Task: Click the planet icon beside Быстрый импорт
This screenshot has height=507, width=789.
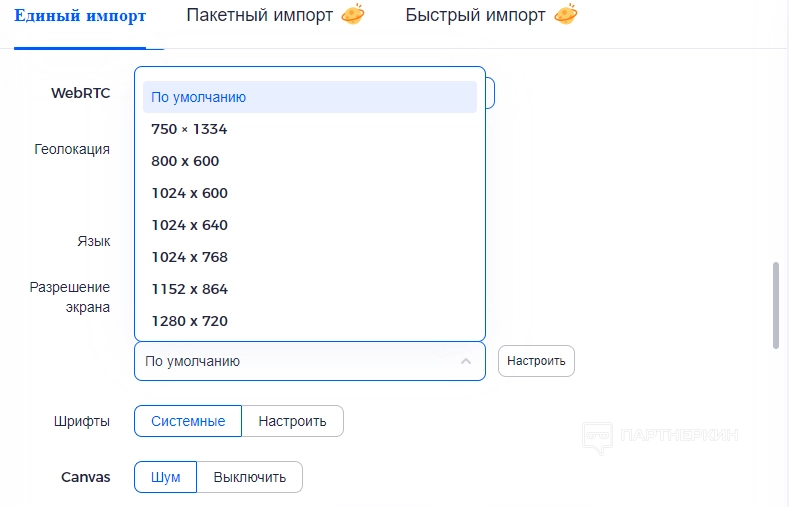Action: 566,15
